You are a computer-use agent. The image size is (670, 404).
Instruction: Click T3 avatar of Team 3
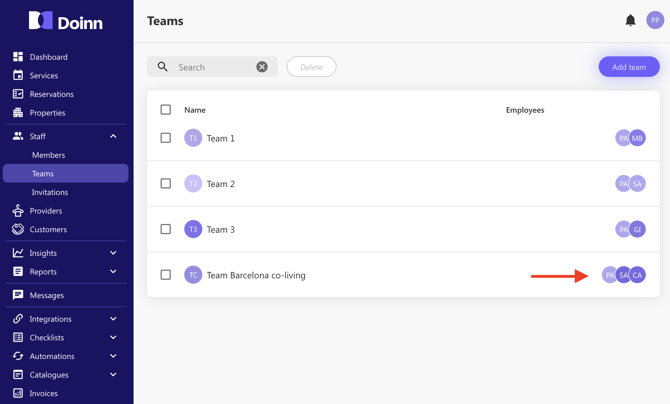tap(193, 229)
